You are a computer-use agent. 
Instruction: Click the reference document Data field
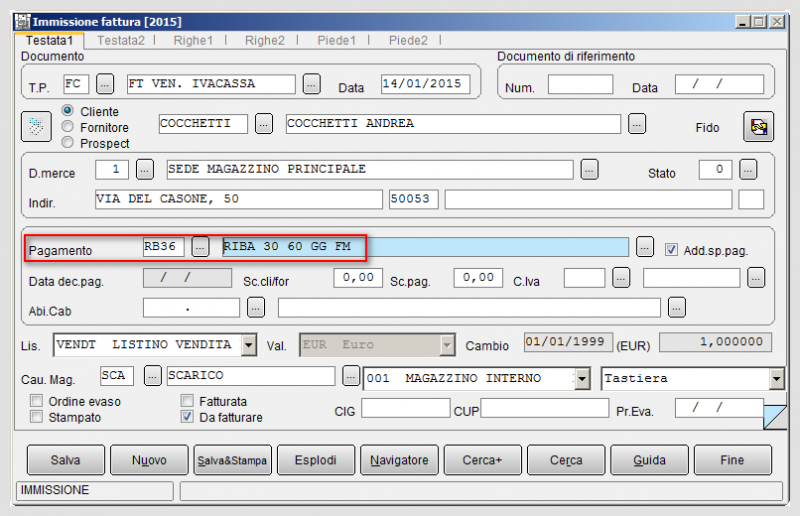pyautogui.click(x=719, y=84)
